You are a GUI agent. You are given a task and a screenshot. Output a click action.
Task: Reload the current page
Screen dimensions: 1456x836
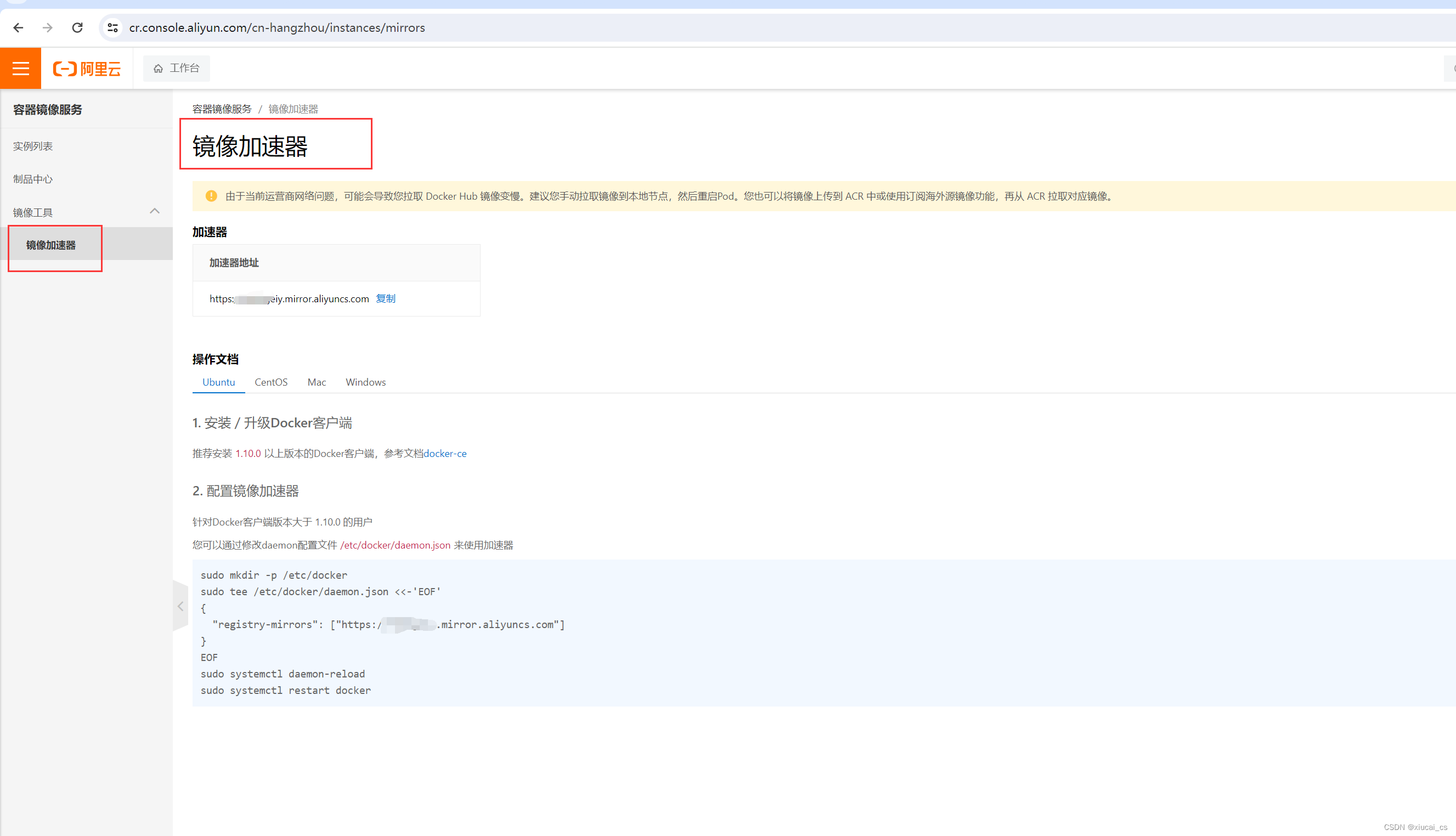(77, 27)
